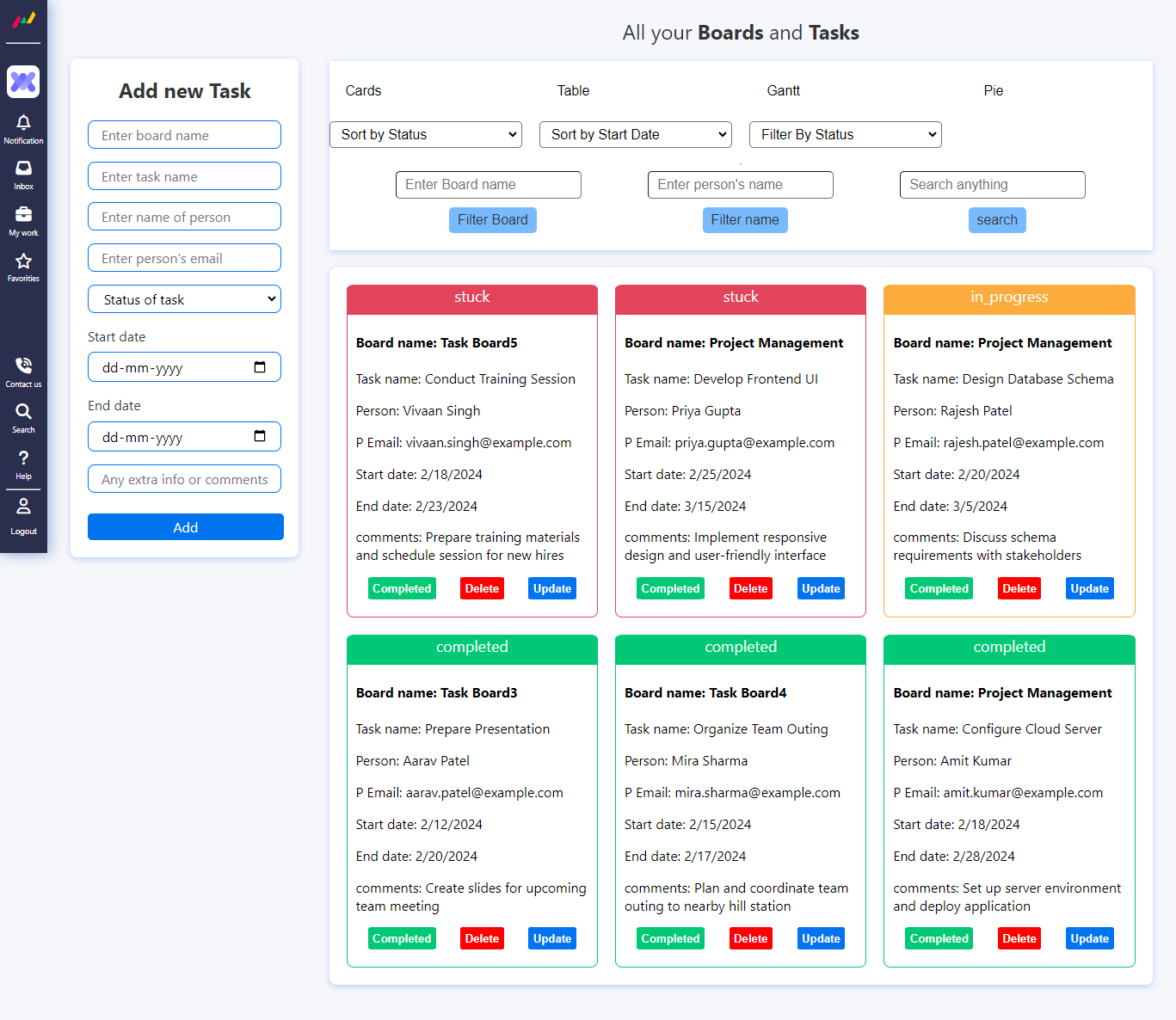This screenshot has height=1020, width=1176.
Task: Open the Sort by Status dropdown
Action: coord(426,134)
